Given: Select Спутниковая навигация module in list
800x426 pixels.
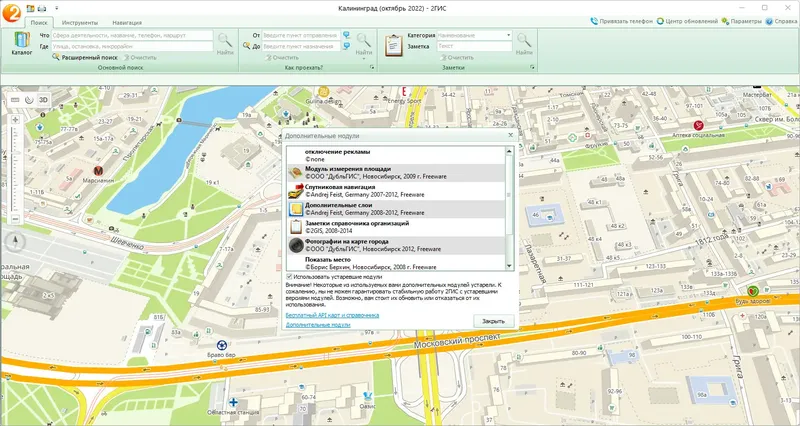Looking at the screenshot, I should point(397,191).
